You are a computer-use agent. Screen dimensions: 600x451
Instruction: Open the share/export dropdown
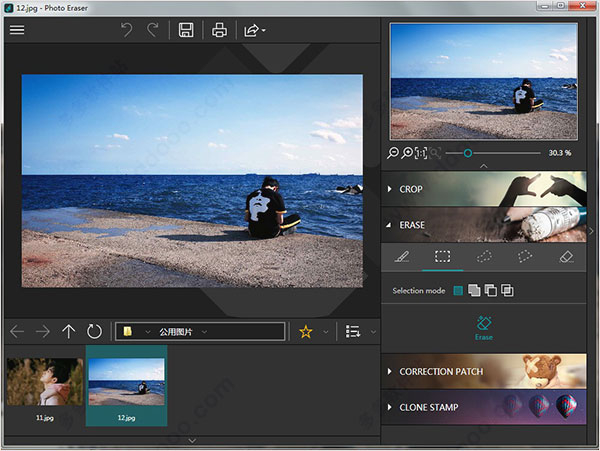254,30
